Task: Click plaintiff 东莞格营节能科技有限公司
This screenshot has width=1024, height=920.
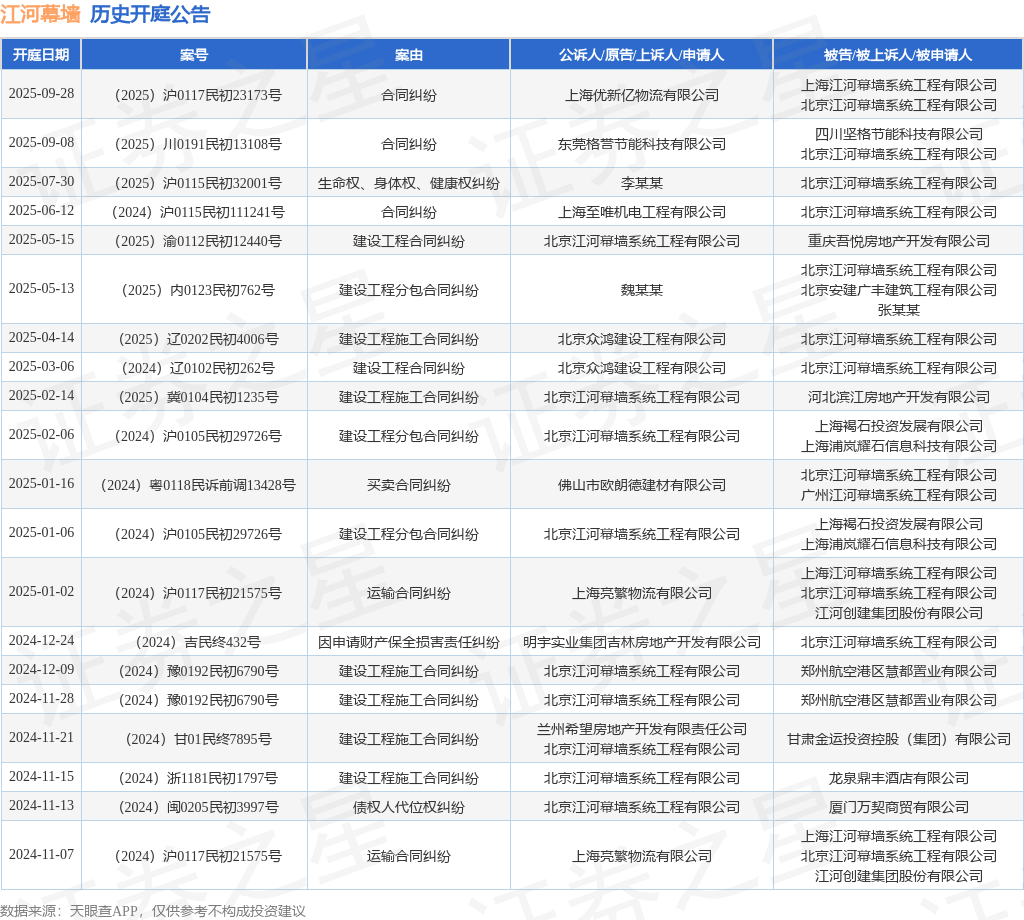Action: coord(641,144)
